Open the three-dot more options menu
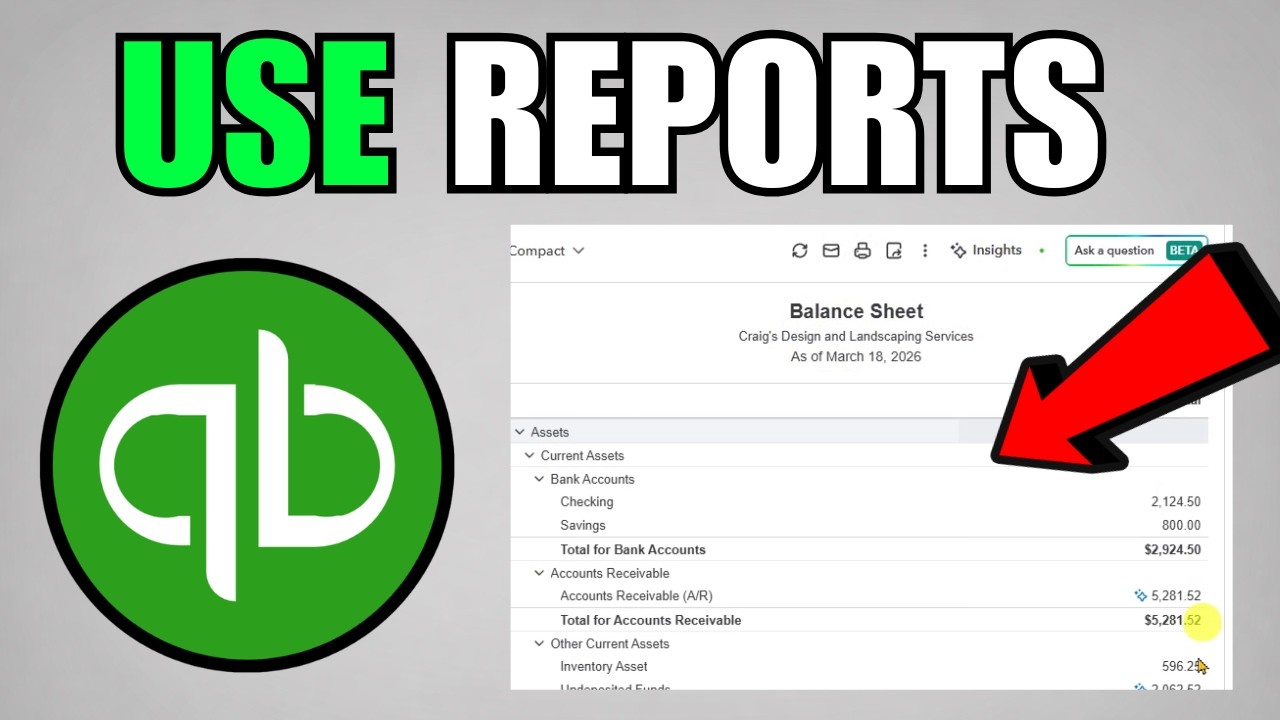The height and width of the screenshot is (720, 1280). tap(925, 251)
